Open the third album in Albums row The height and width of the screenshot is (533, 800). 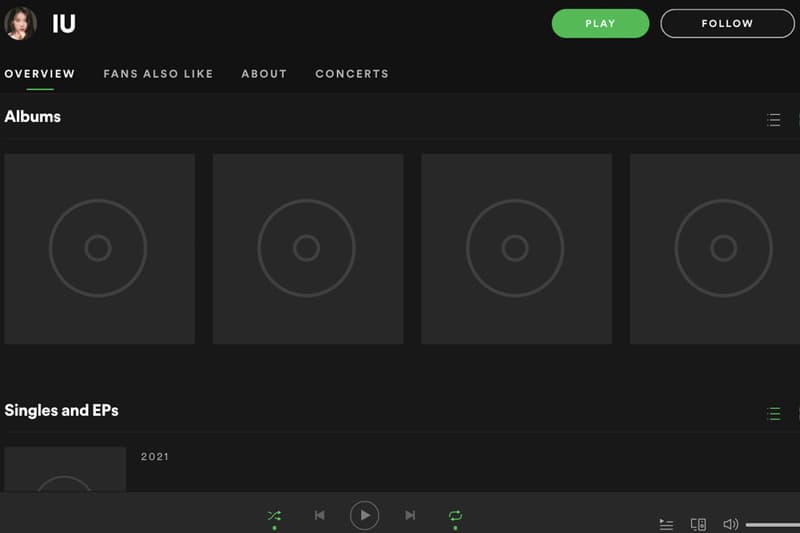point(516,248)
